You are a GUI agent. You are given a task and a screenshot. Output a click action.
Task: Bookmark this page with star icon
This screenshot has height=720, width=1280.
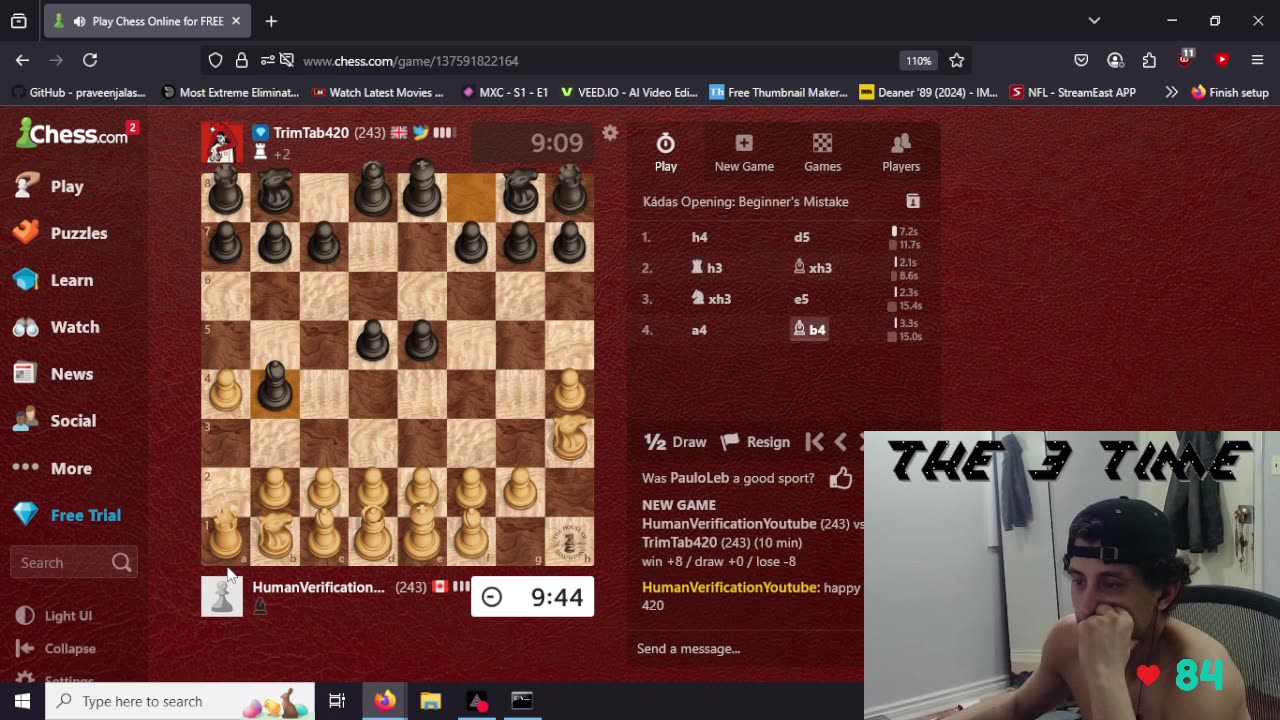pos(957,60)
